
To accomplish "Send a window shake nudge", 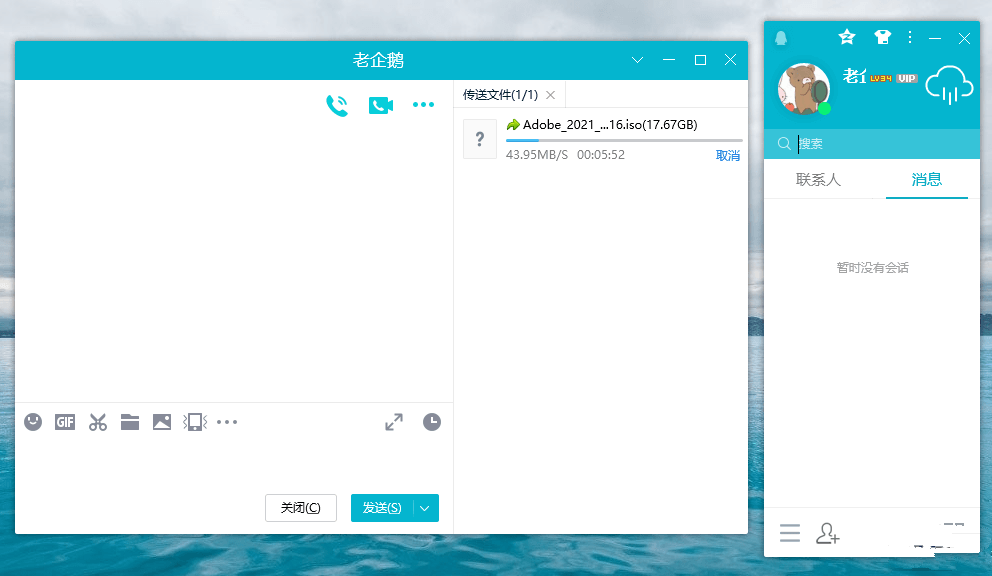I will click(x=195, y=422).
